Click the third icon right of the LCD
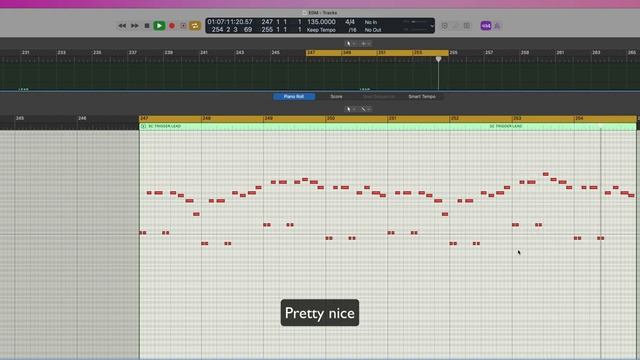Viewport: 640px width, 360px height. (467, 26)
